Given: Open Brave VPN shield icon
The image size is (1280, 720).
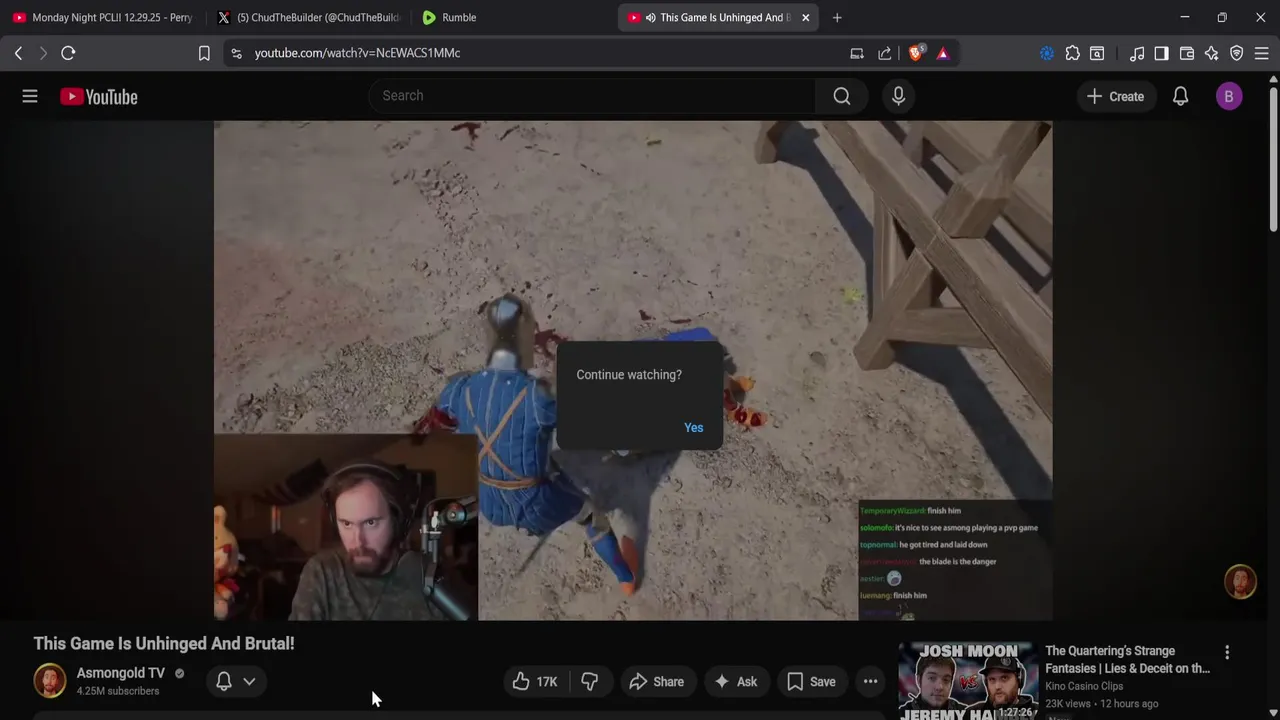Looking at the screenshot, I should (x=1237, y=53).
